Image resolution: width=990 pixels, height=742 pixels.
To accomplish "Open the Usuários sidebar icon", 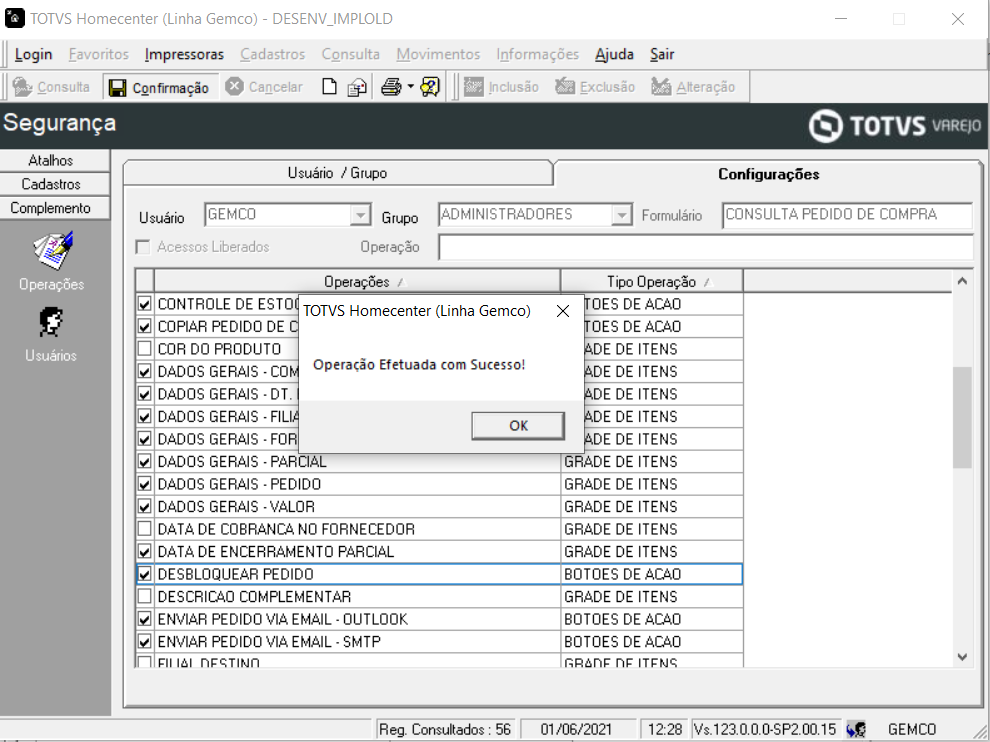I will [x=51, y=323].
